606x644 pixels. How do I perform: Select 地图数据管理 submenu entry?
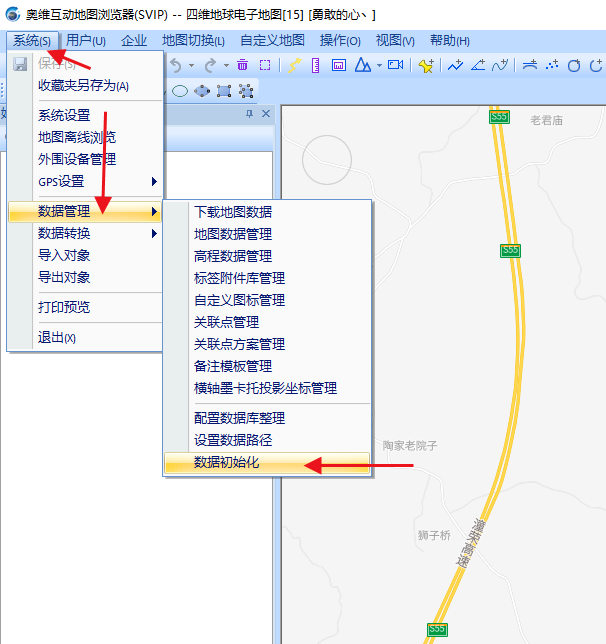(x=267, y=235)
